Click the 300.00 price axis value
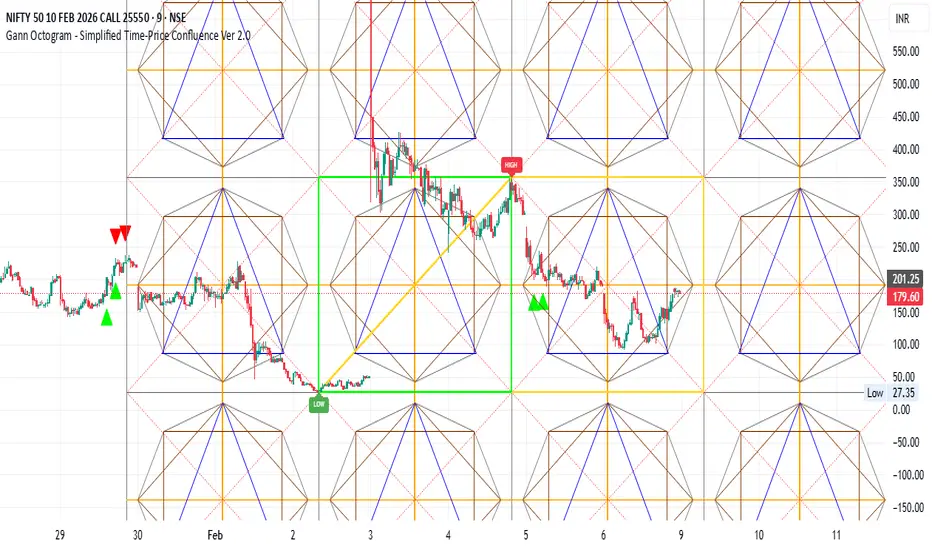The image size is (932, 550). click(905, 215)
